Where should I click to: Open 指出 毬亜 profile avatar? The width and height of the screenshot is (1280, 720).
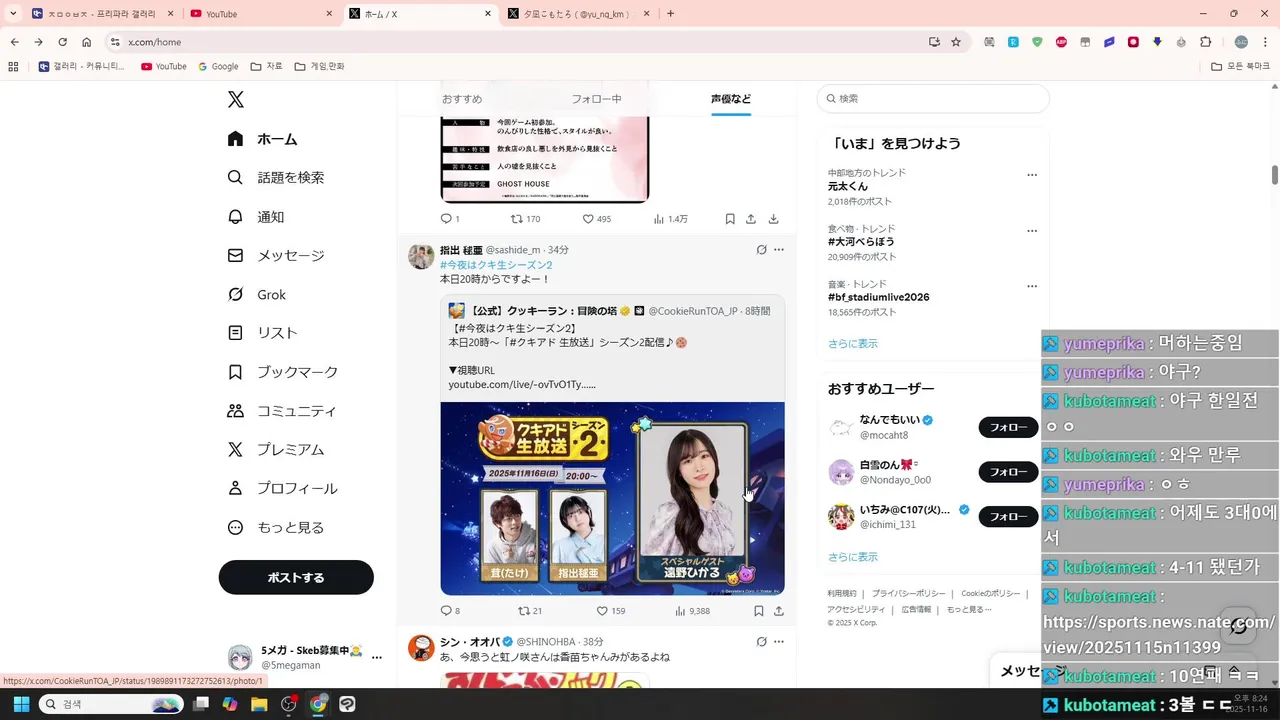421,256
